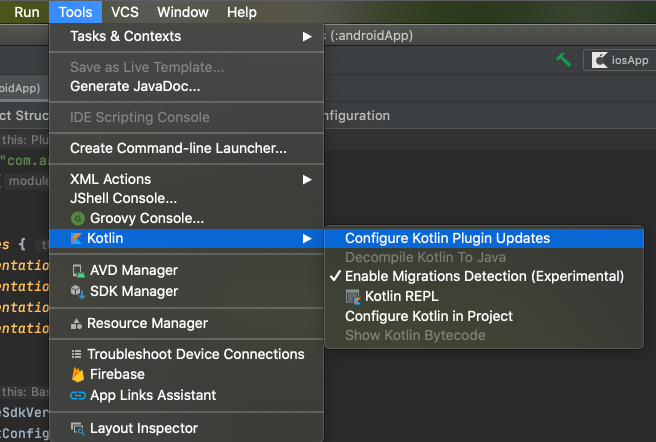Viewport: 656px width, 442px height.
Task: Launch AVD Manager from menu
Action: (x=187, y=271)
